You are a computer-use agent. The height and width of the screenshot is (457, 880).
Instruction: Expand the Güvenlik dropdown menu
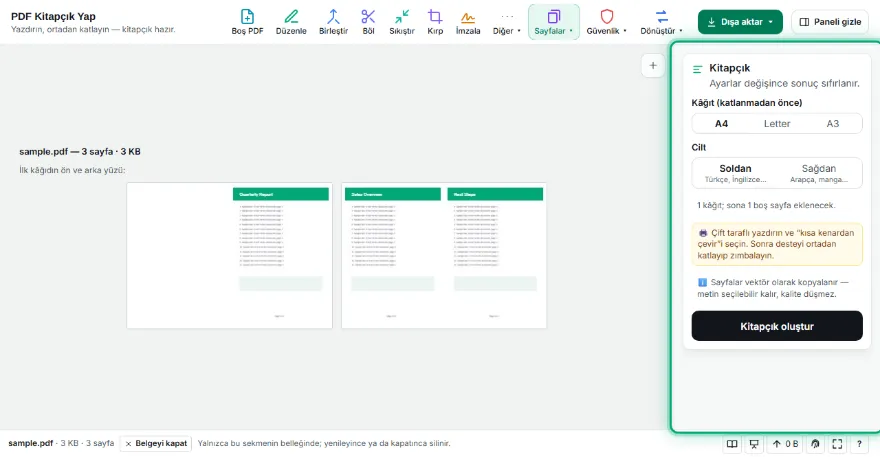click(606, 22)
